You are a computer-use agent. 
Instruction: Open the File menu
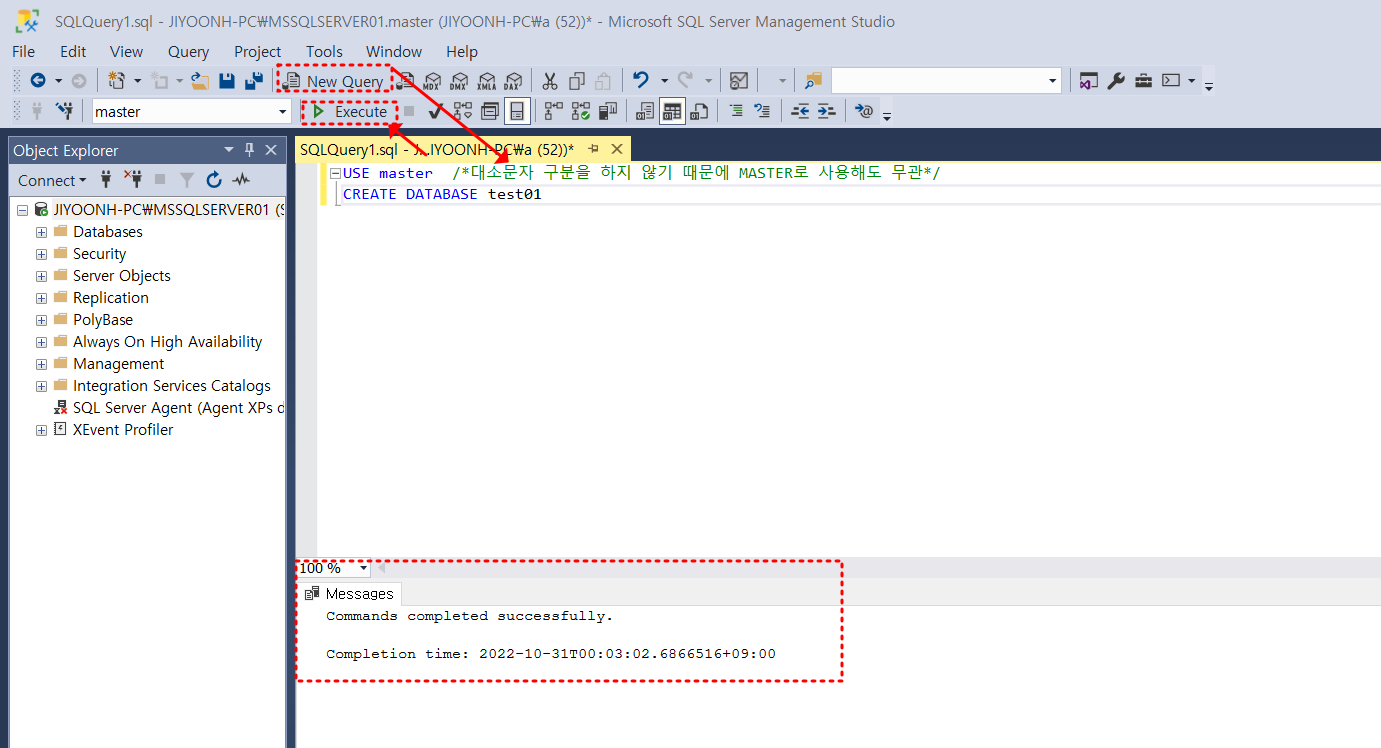pyautogui.click(x=23, y=51)
